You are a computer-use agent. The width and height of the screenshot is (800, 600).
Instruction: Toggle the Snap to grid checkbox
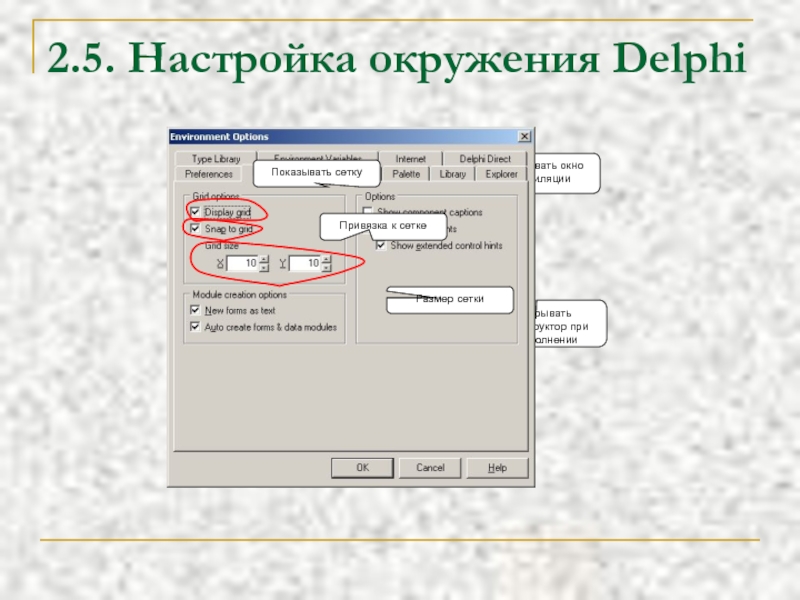click(x=195, y=229)
